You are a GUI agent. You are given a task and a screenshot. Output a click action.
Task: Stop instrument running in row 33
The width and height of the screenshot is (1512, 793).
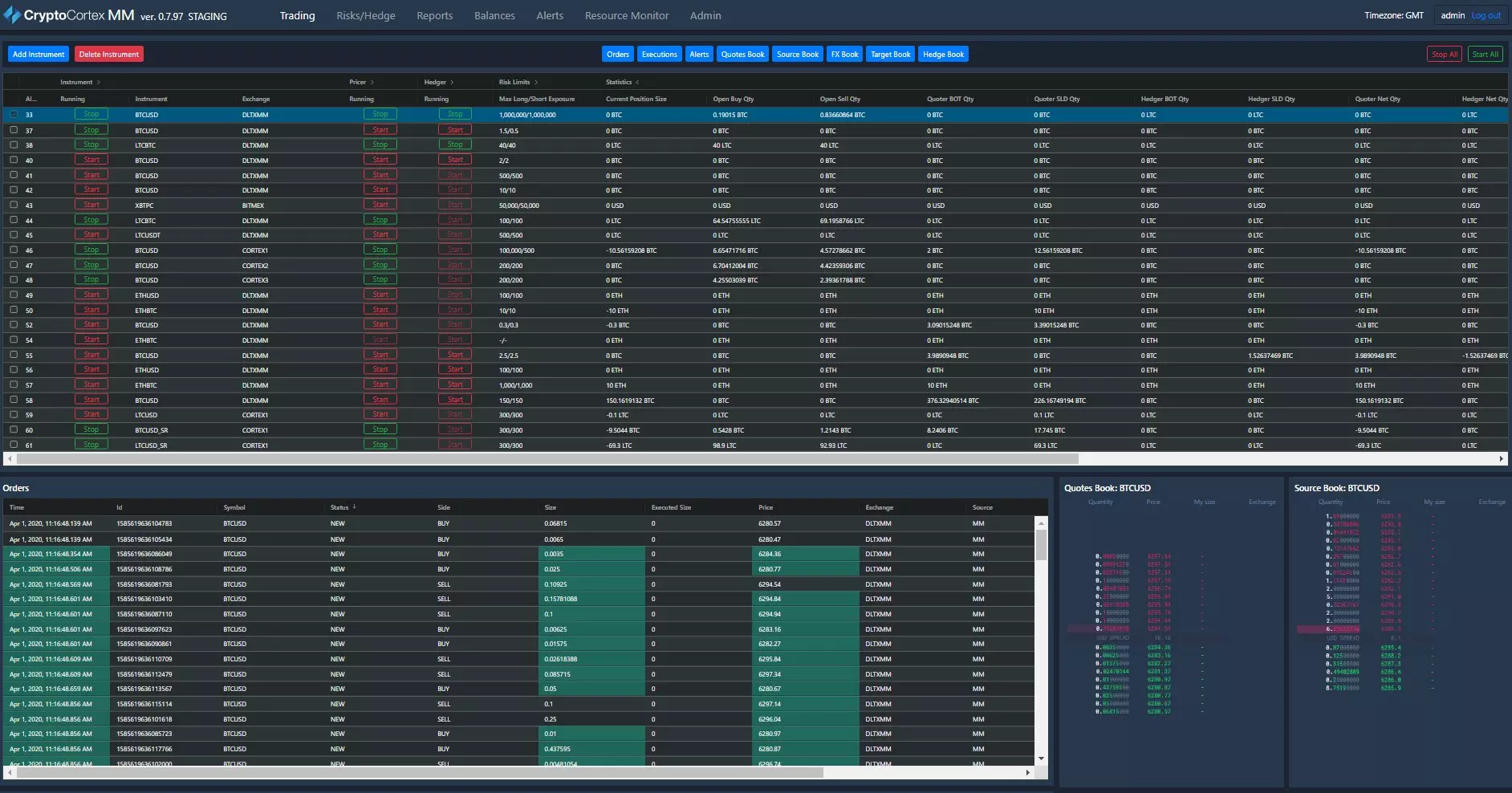(x=91, y=114)
